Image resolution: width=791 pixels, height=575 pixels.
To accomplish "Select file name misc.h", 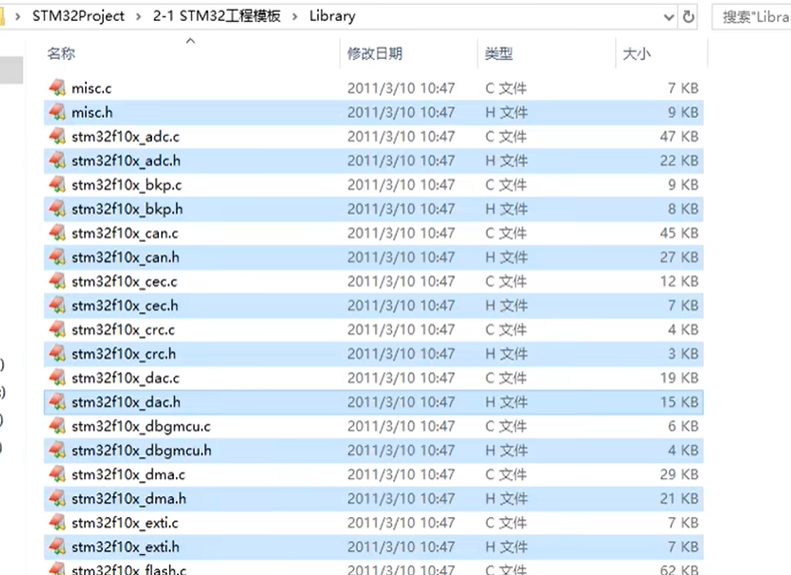I will [92, 112].
